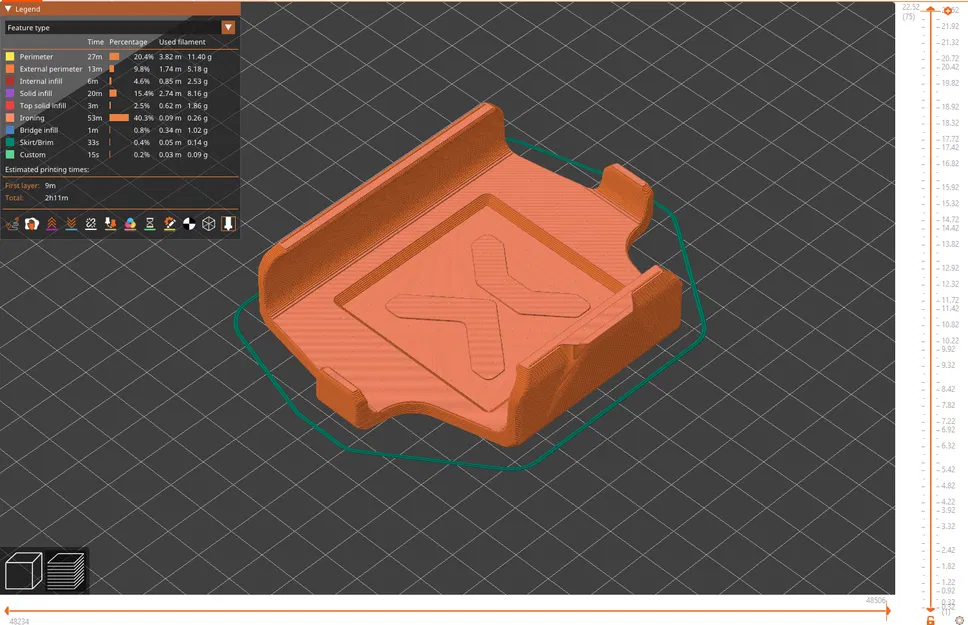The width and height of the screenshot is (968, 625).
Task: Click the Solid infill purple swatch
Action: [10, 93]
